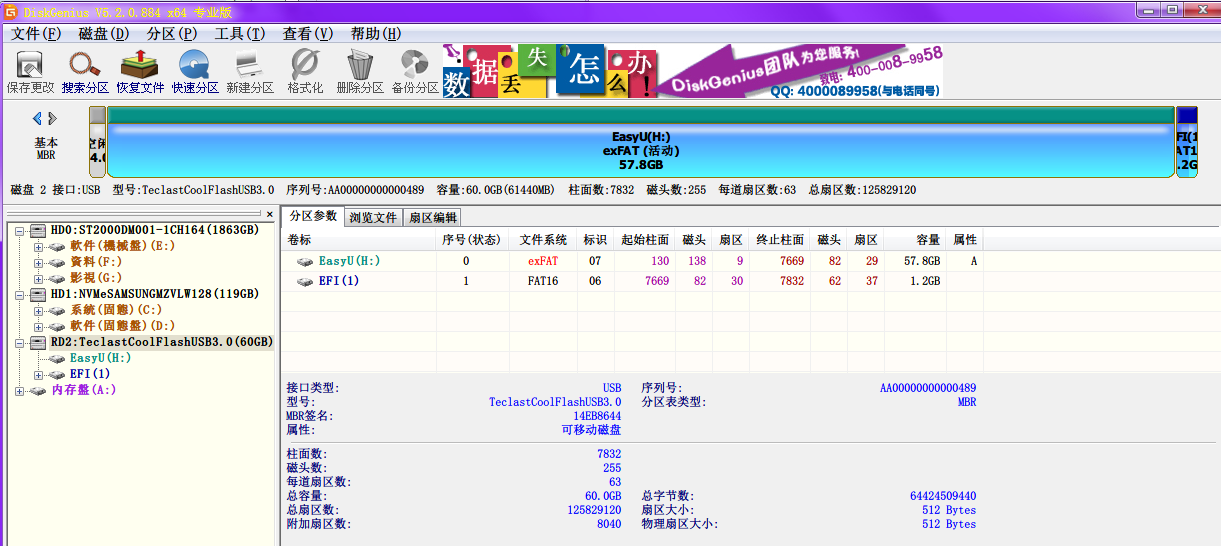Go to next disk with gray right arrow
The height and width of the screenshot is (546, 1221).
pos(52,118)
